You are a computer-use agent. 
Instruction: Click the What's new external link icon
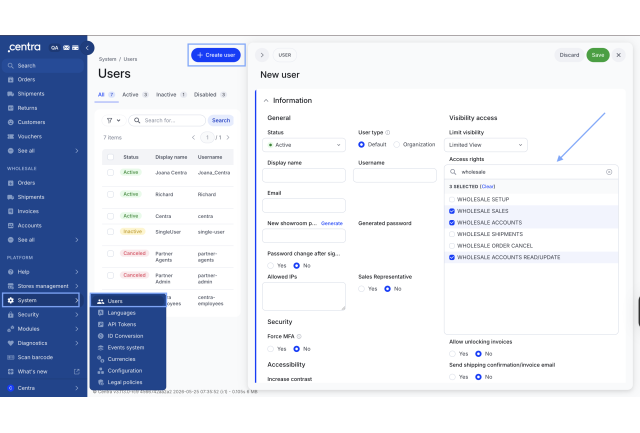pos(76,372)
